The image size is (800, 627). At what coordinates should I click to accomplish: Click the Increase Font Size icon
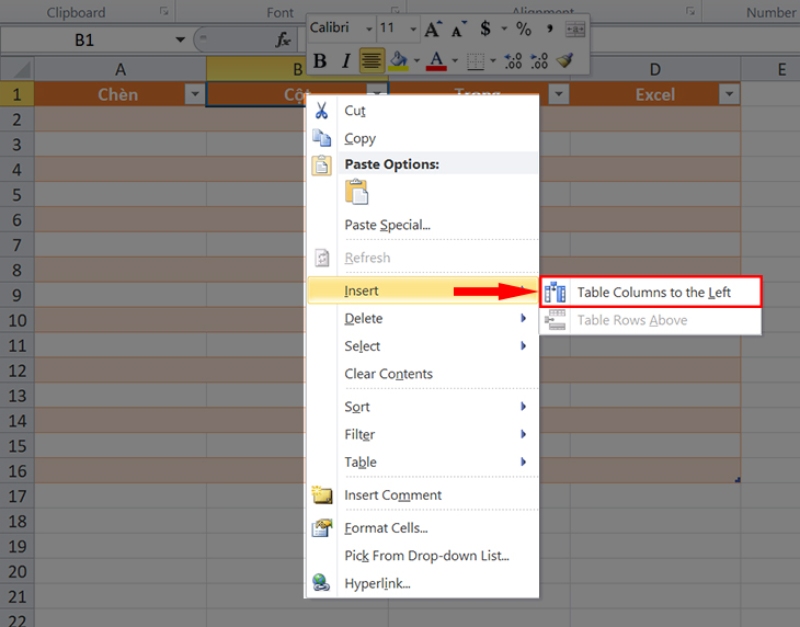click(432, 29)
